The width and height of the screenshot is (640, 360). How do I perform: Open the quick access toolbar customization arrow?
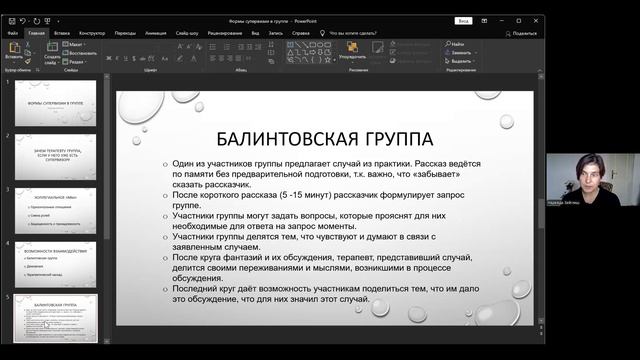pyautogui.click(x=58, y=21)
